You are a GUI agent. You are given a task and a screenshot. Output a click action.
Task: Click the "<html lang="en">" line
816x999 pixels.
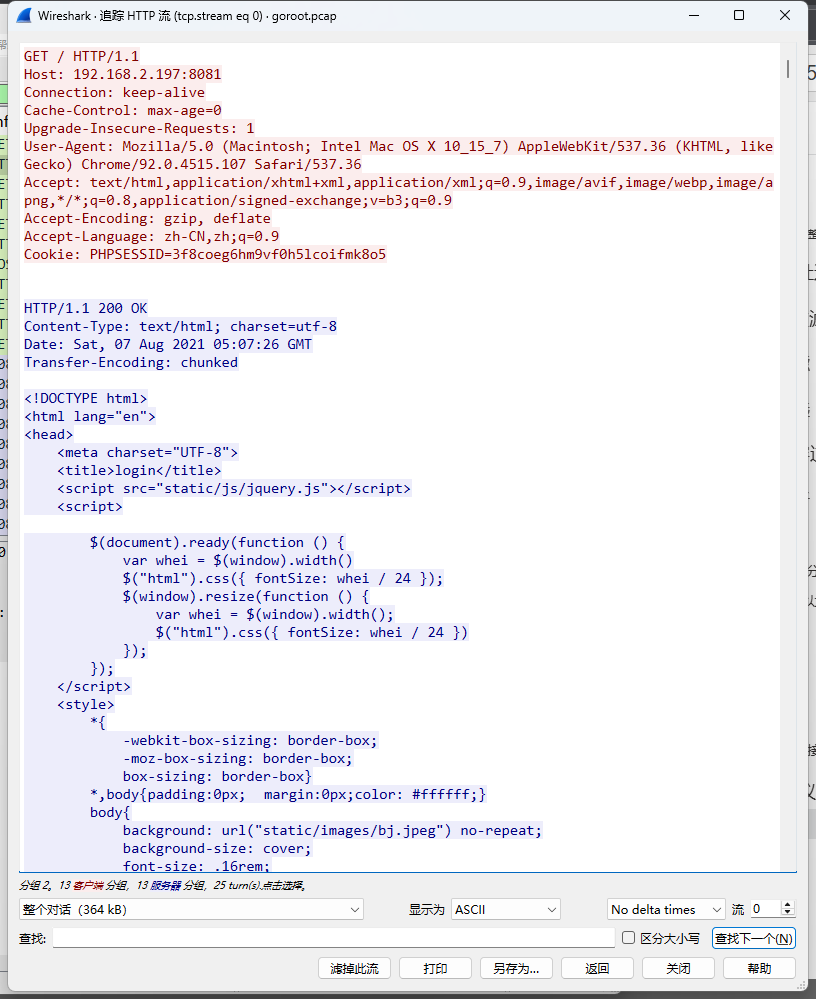90,416
